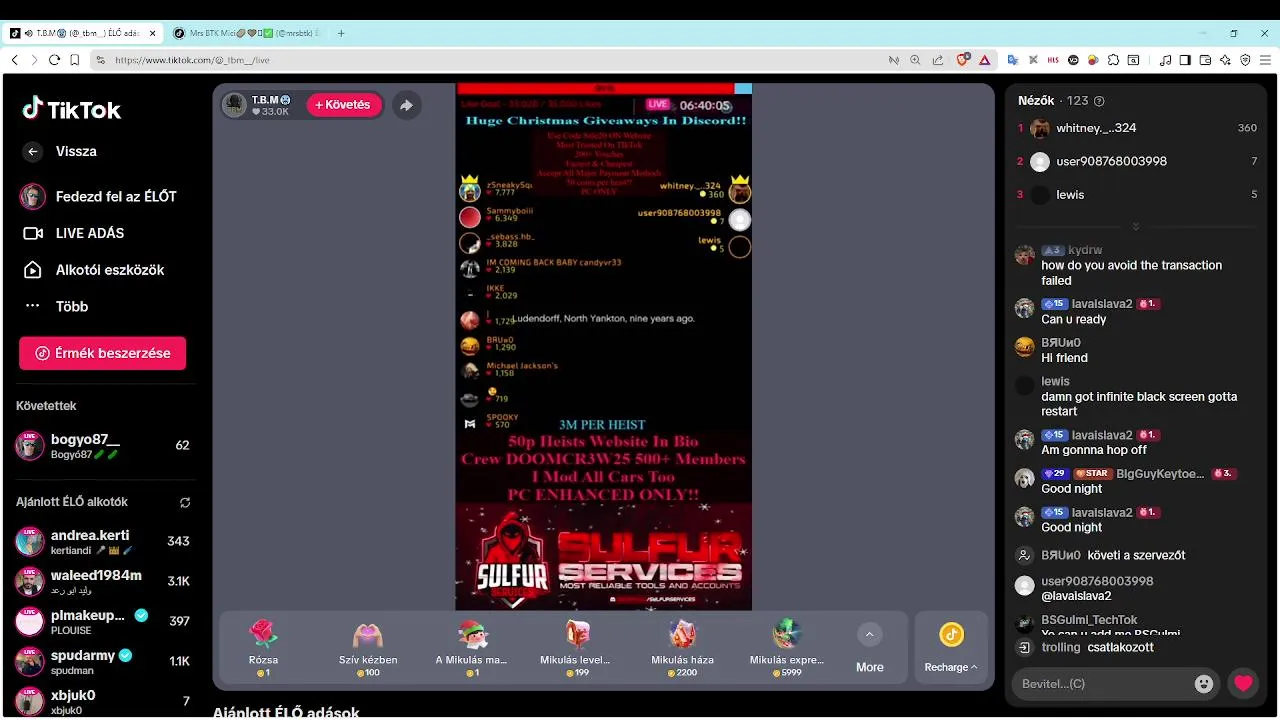Open the music note playlist icon
This screenshot has height=720, width=1280.
pos(1166,60)
